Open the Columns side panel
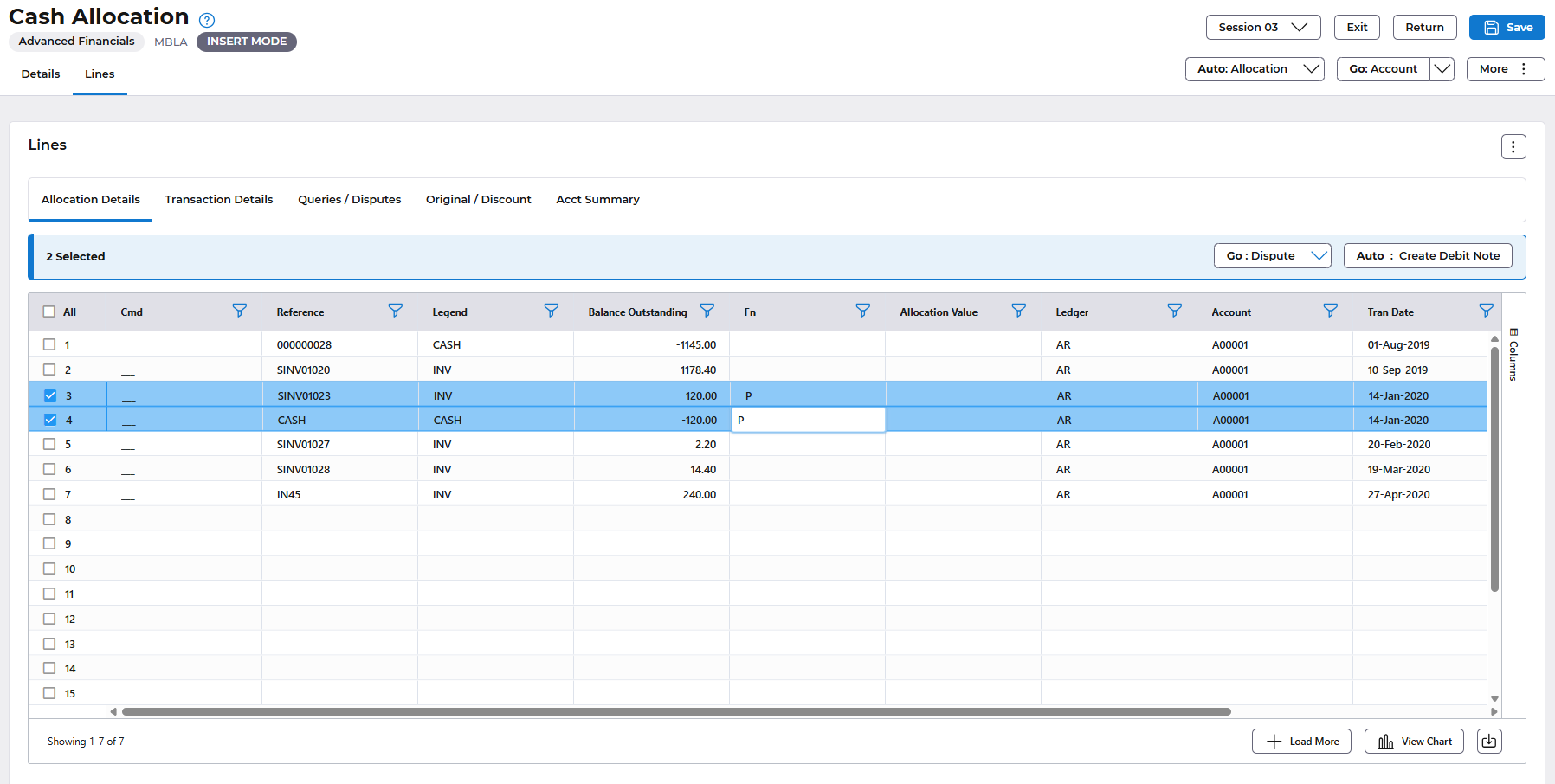This screenshot has height=784, width=1555. click(x=1513, y=355)
